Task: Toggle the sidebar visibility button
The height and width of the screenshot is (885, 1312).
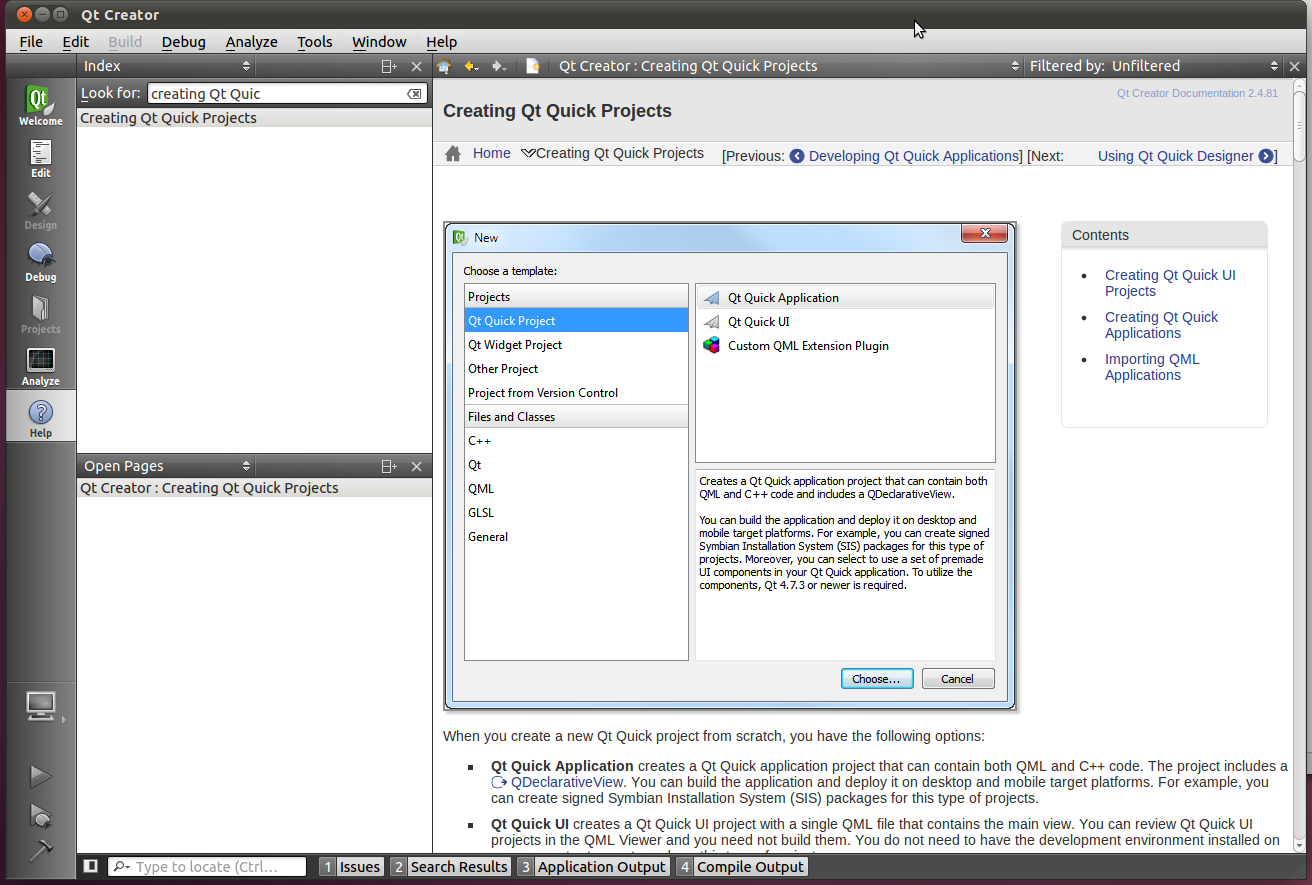Action: [91, 867]
